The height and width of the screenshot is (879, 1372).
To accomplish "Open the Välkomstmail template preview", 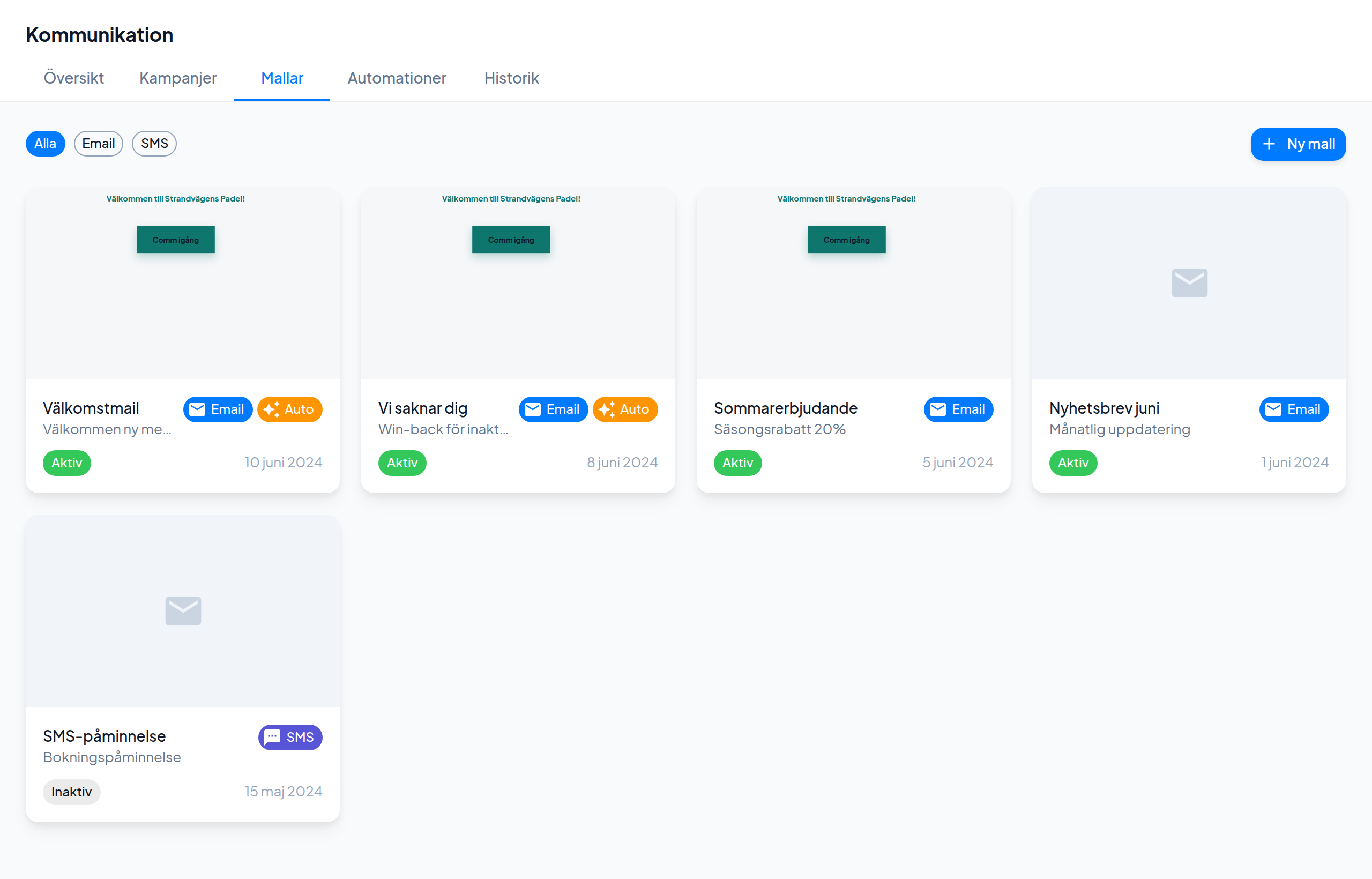I will pos(183,284).
